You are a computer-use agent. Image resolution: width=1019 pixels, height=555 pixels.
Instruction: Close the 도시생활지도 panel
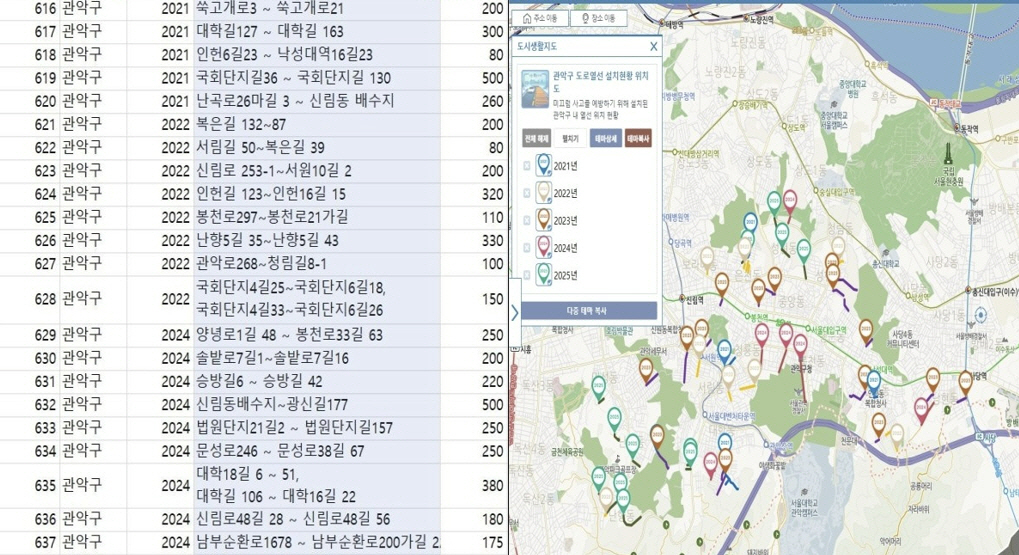(x=654, y=46)
